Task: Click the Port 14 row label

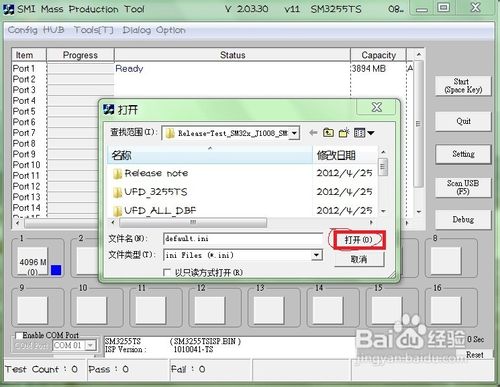Action: (x=26, y=207)
